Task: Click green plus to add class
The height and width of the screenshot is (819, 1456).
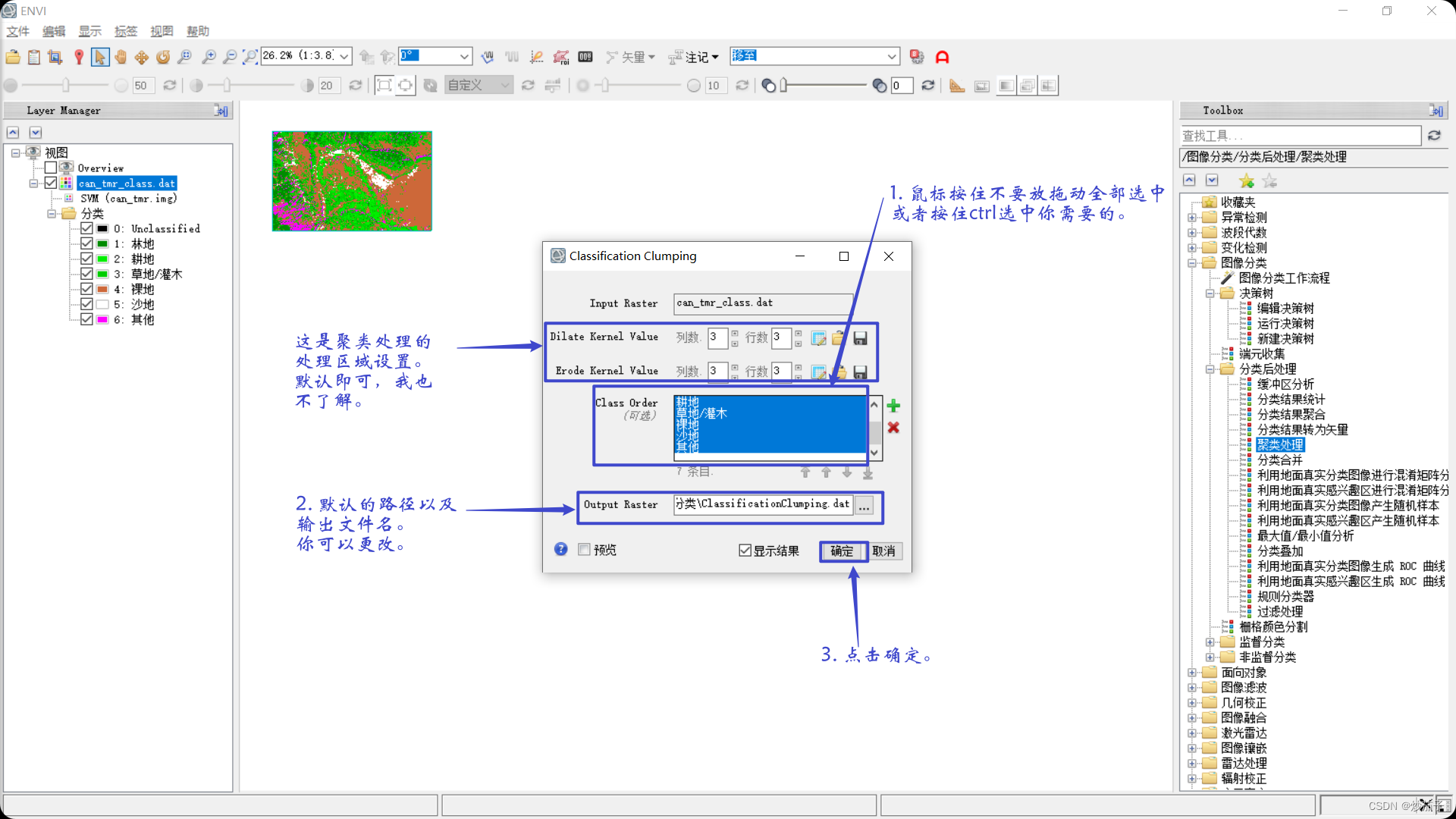Action: 893,406
